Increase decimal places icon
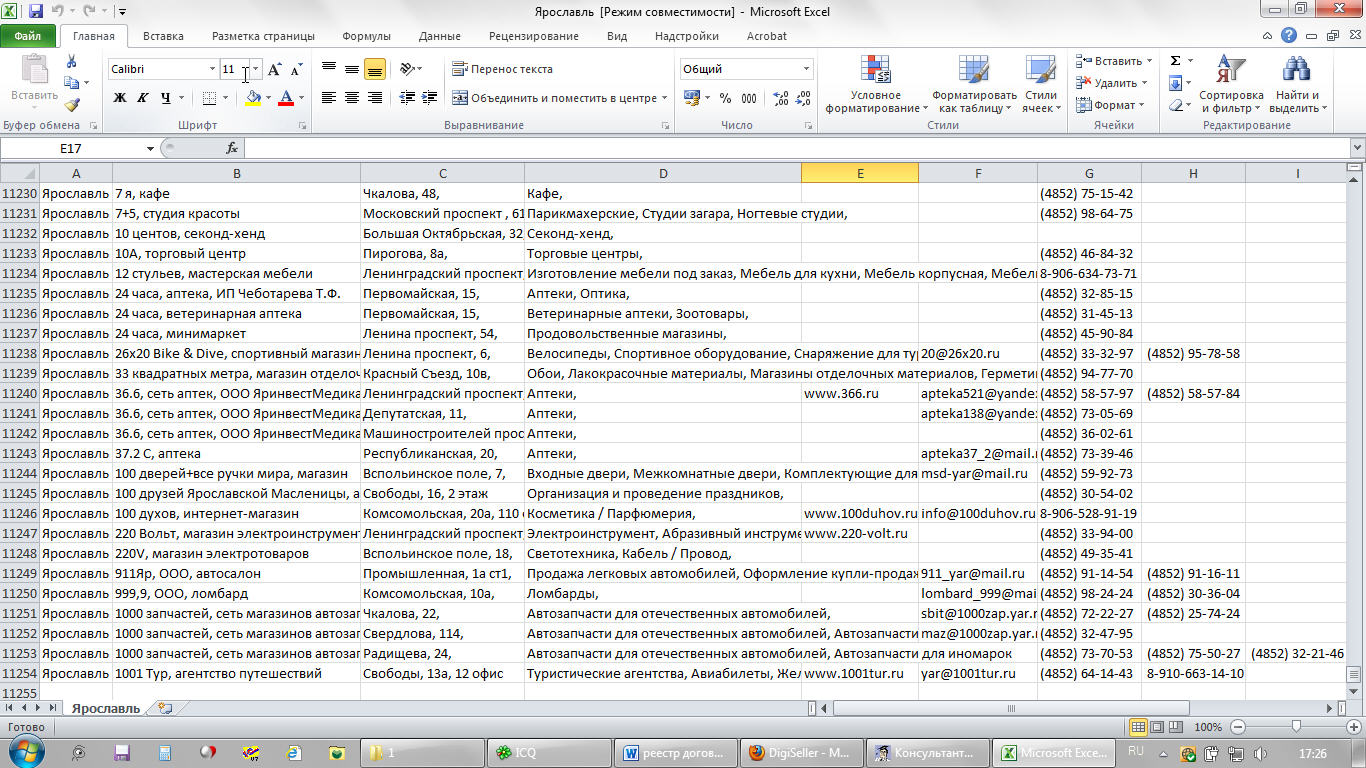The width and height of the screenshot is (1366, 768). (780, 98)
